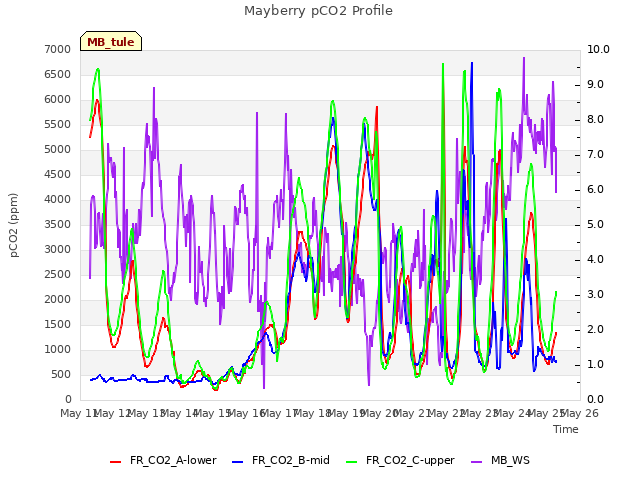Click the 2500 tick on left axis
Screen dimensions: 640x480
click(58, 274)
